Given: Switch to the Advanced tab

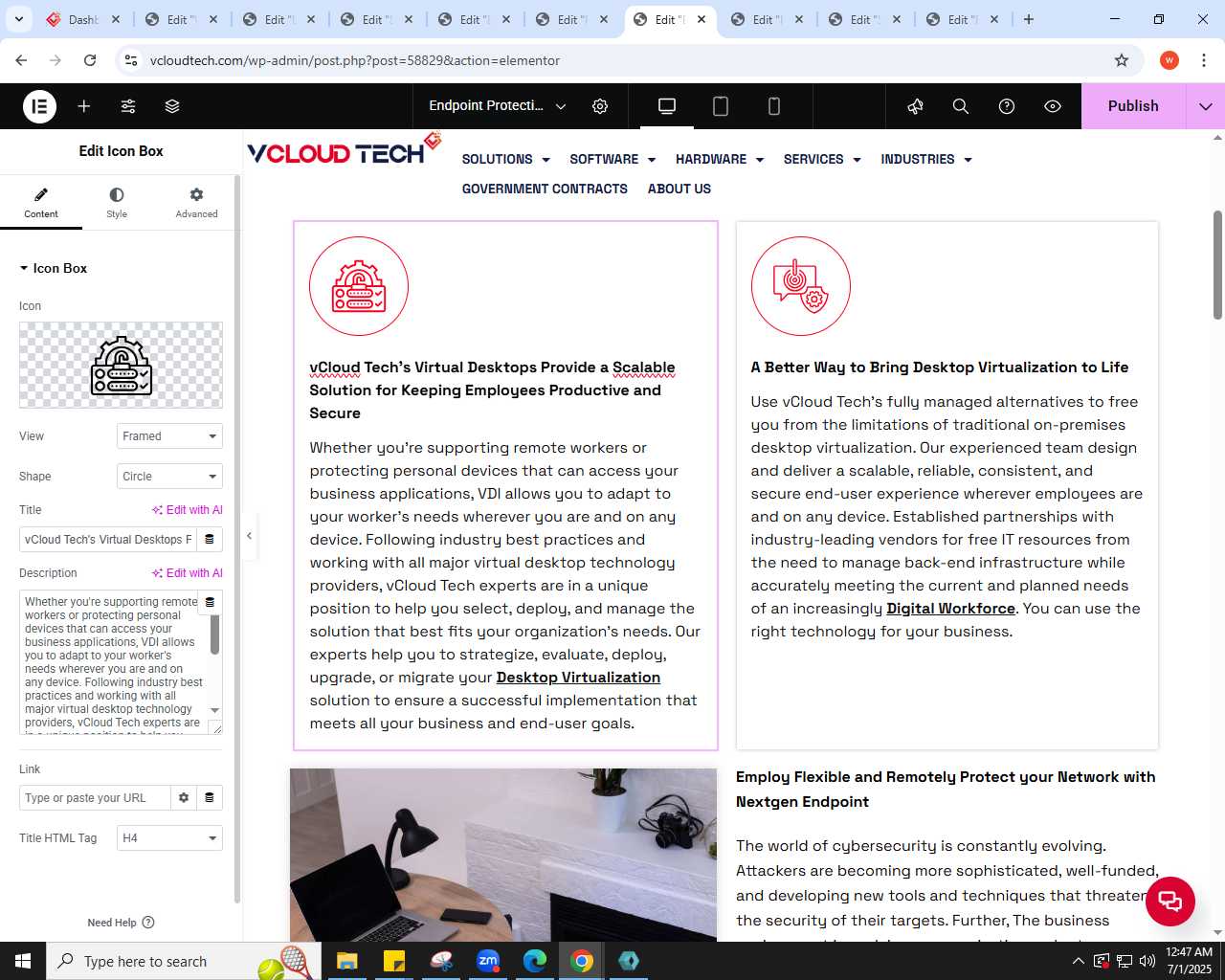Looking at the screenshot, I should (x=196, y=203).
